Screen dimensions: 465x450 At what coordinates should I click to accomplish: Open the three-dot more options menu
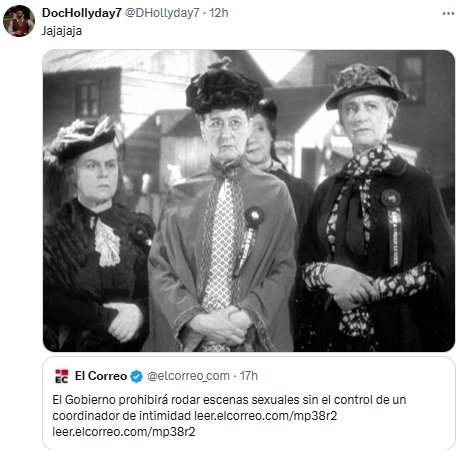[x=448, y=14]
